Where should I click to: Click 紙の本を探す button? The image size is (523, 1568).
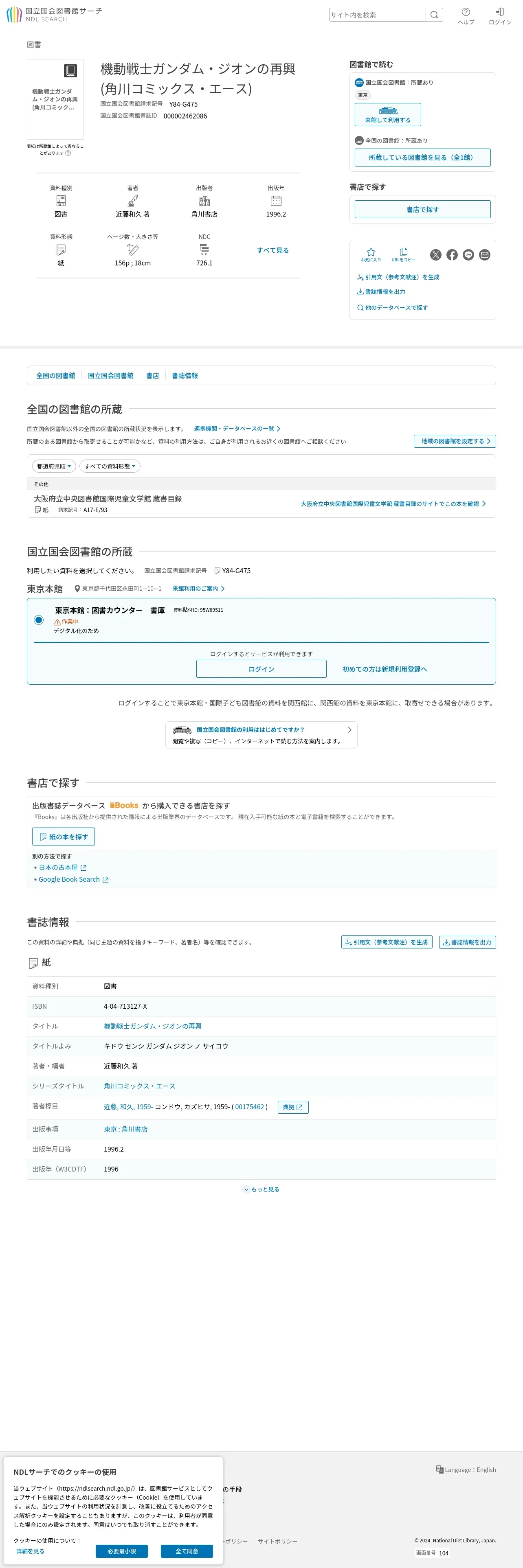[63, 837]
